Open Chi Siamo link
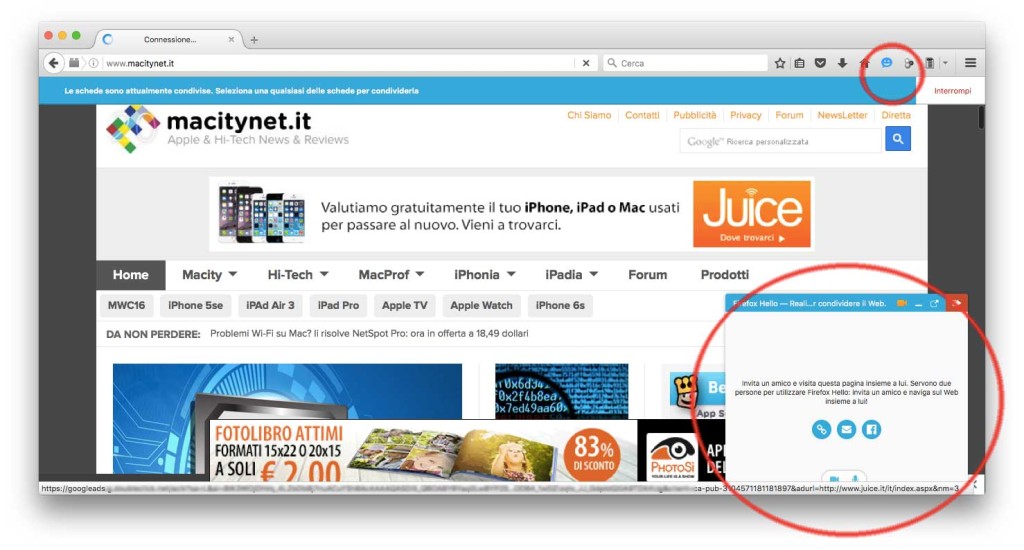Screen dimensions: 1024x550 pos(589,115)
